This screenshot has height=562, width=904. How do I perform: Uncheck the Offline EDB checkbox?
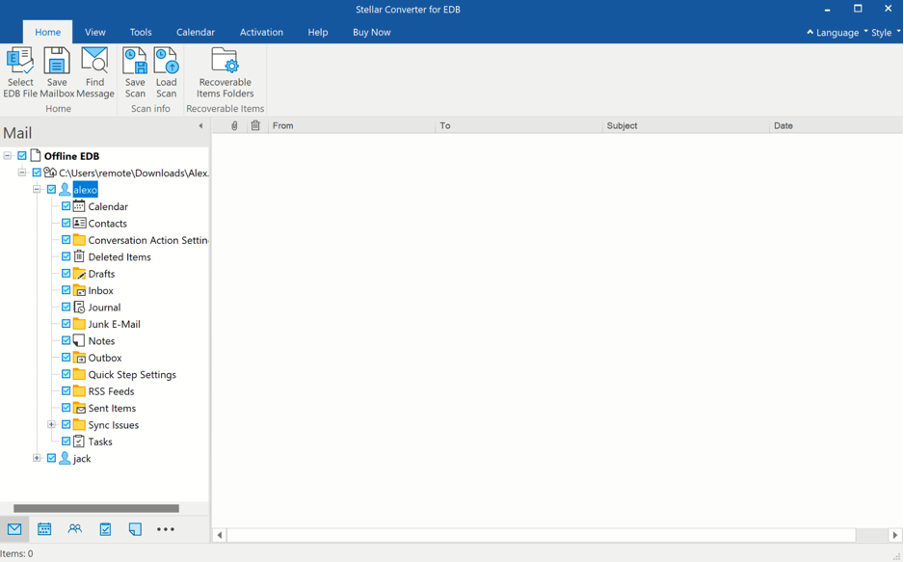coord(22,156)
